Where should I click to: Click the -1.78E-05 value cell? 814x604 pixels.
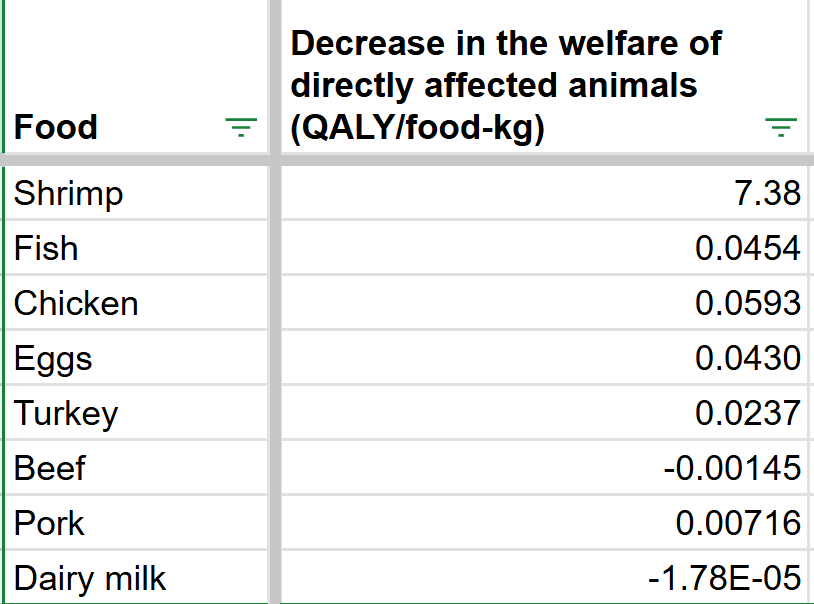pos(545,577)
